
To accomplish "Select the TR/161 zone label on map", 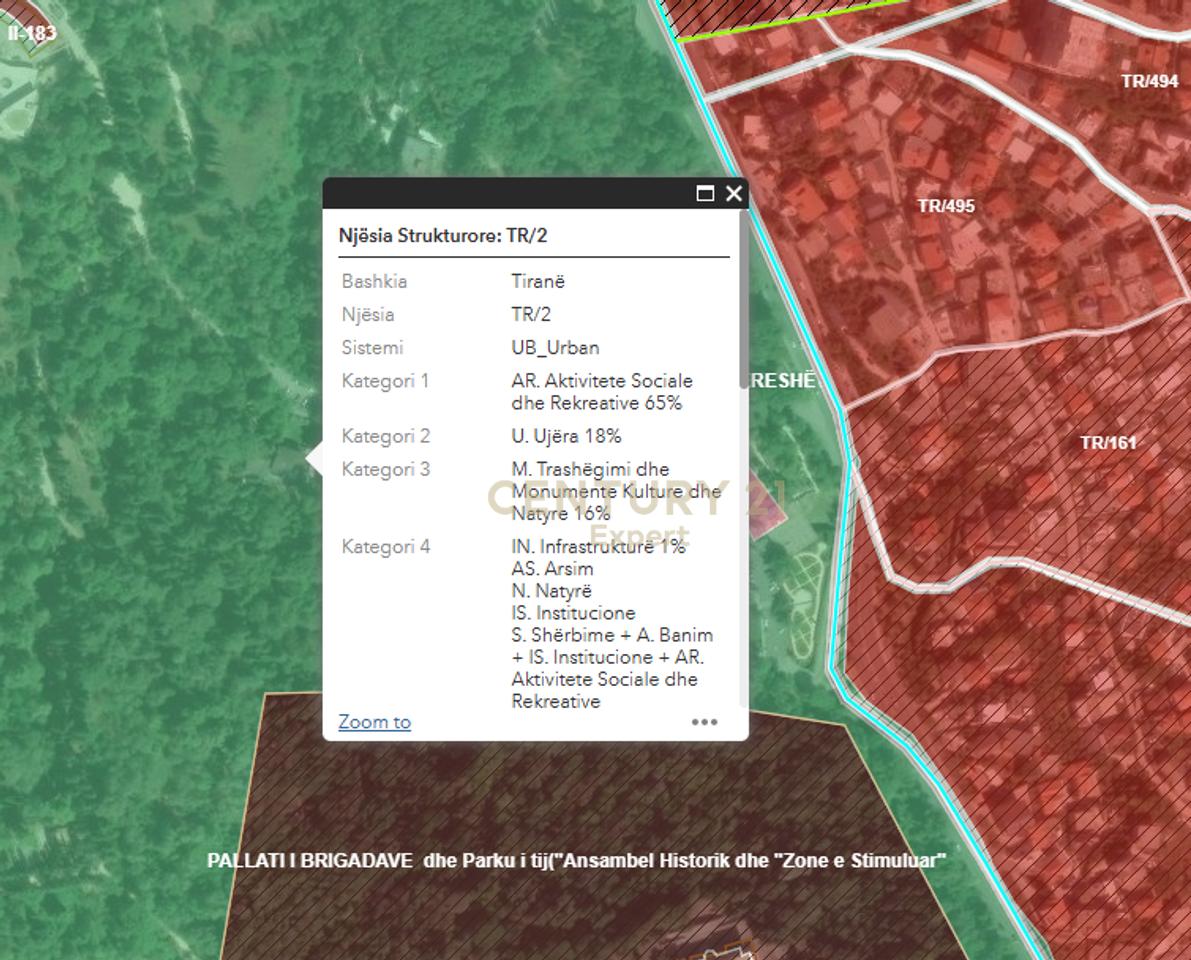I will point(1108,442).
